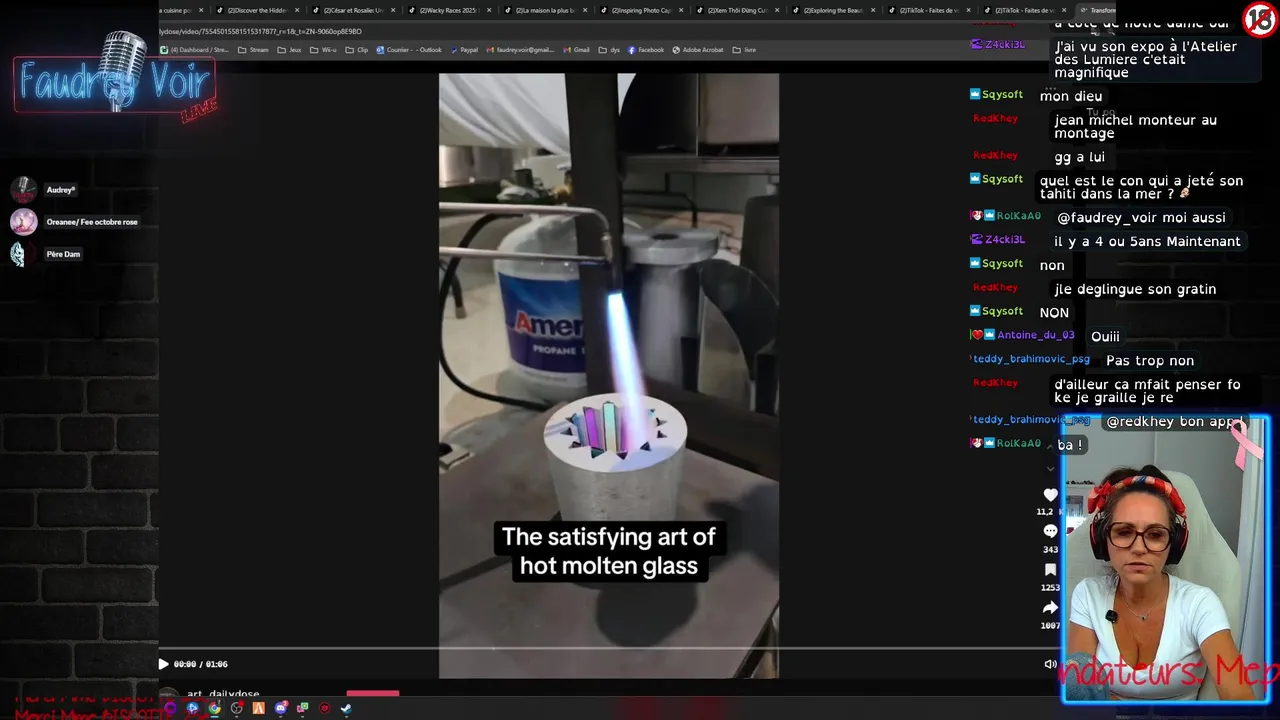Switch to the Transform tab
This screenshot has height=720, width=1280.
coord(1097,10)
